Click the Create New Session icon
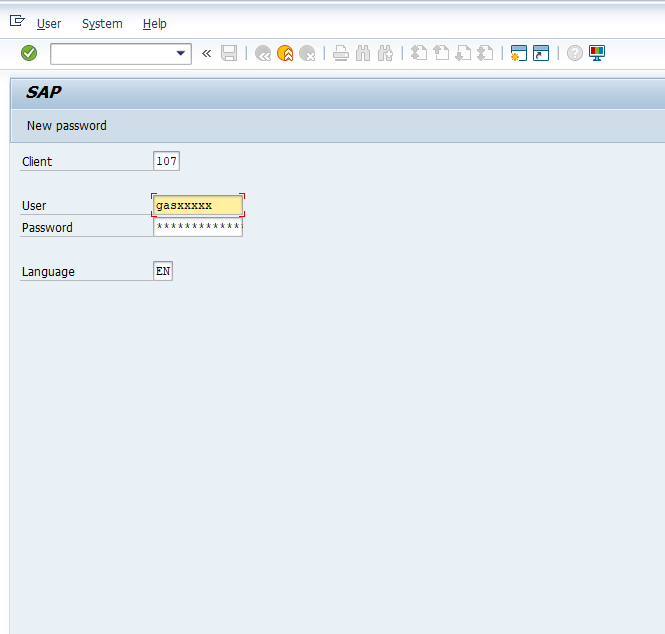The width and height of the screenshot is (665, 634). 519,53
